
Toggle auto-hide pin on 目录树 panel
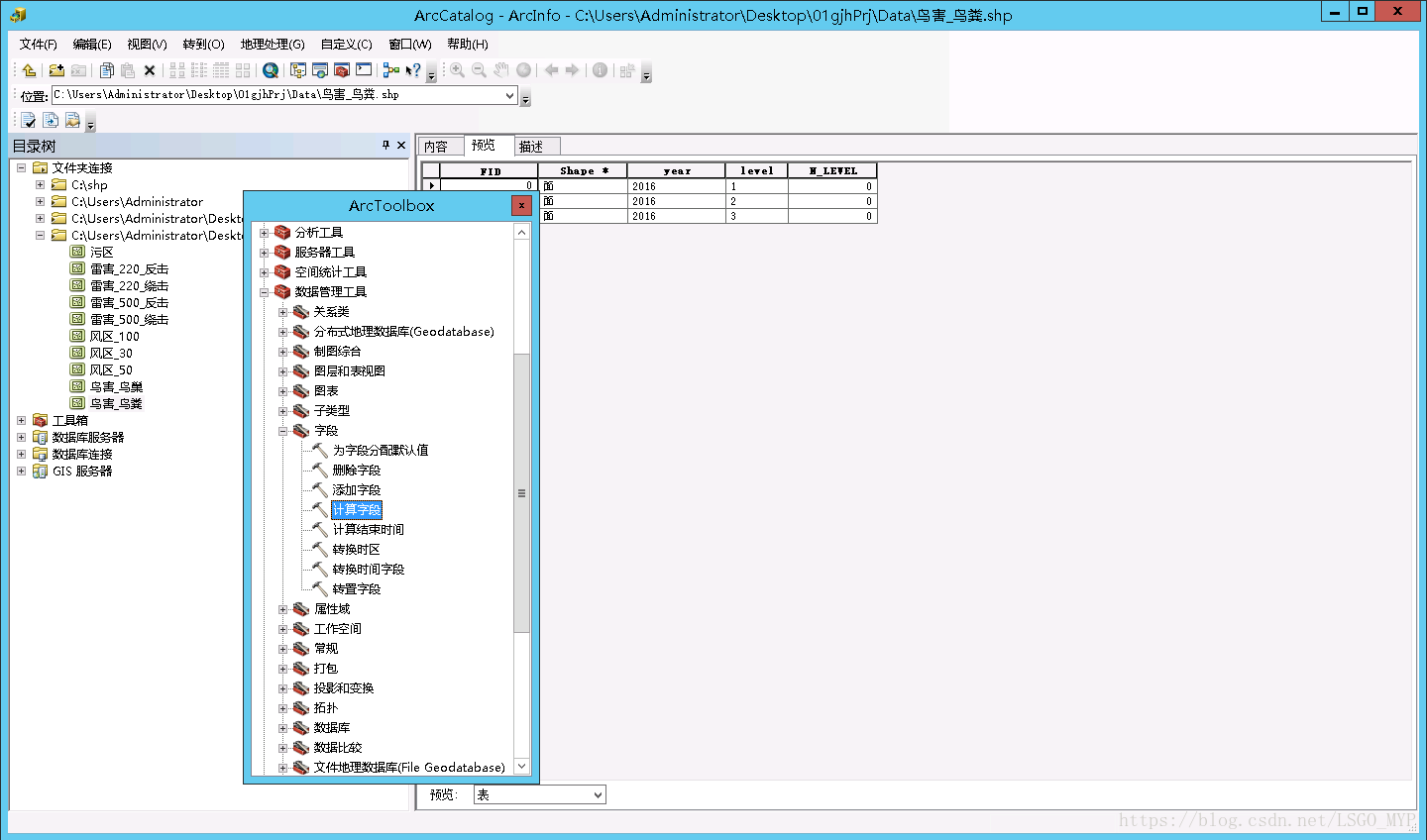coord(385,146)
